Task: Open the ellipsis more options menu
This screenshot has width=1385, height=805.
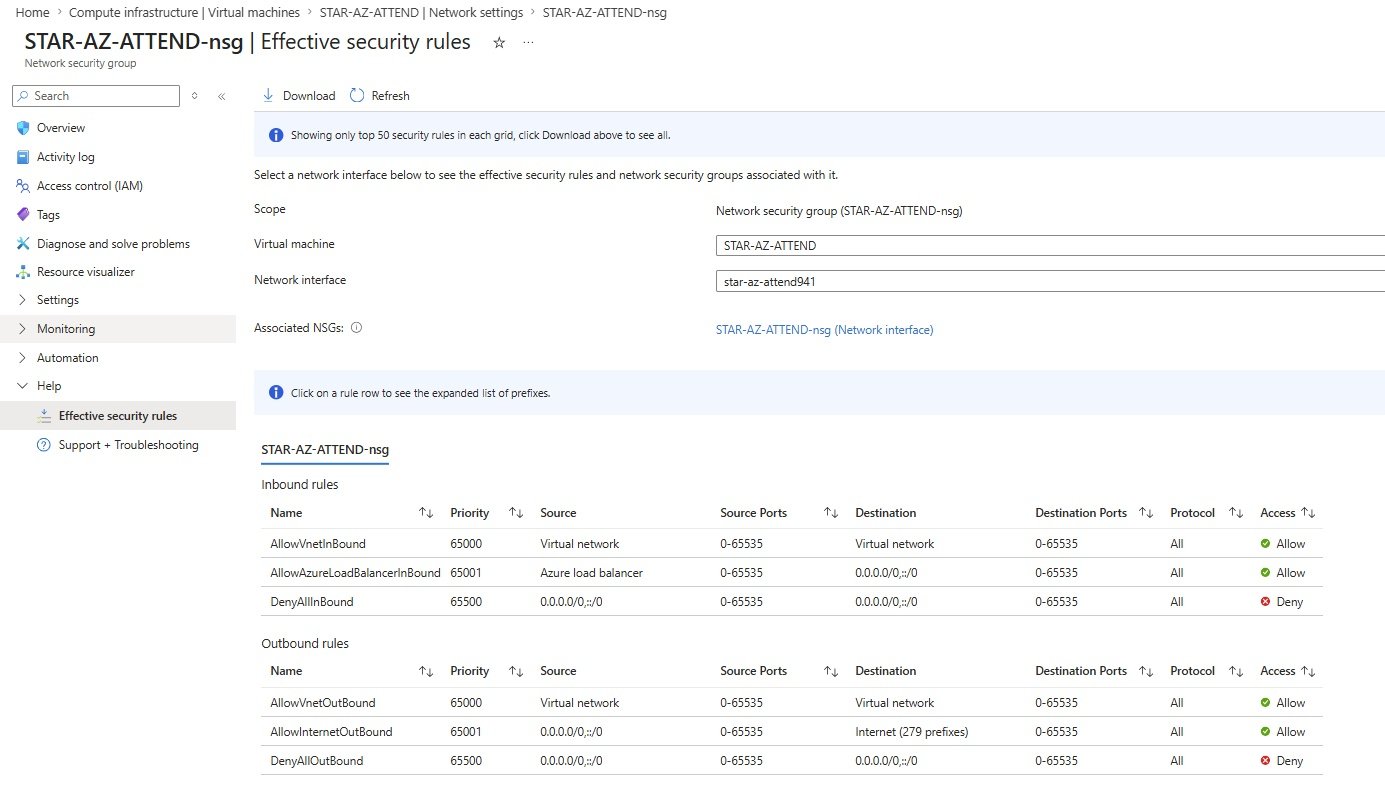Action: 528,43
